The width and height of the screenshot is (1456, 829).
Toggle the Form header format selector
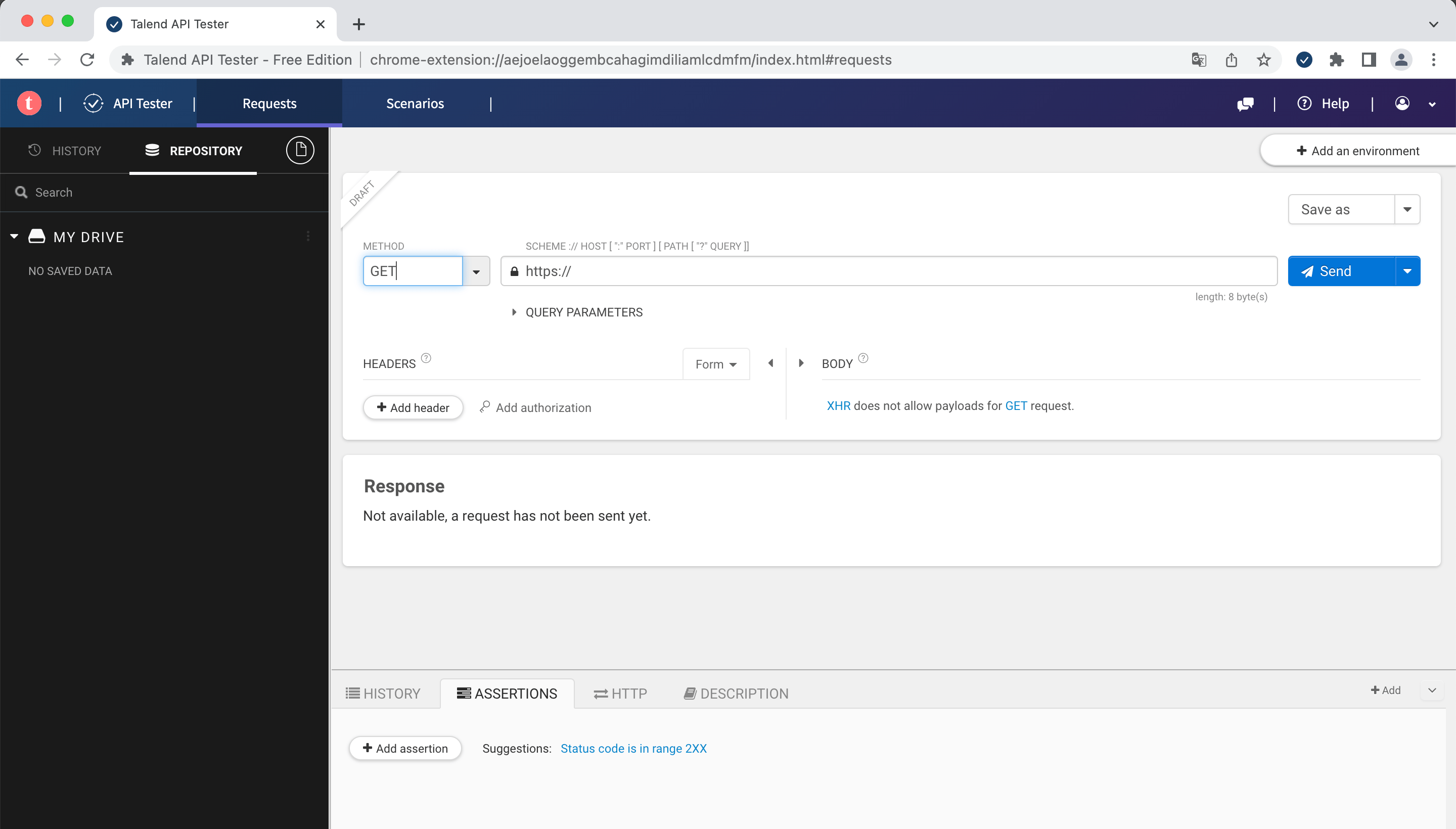pos(715,363)
